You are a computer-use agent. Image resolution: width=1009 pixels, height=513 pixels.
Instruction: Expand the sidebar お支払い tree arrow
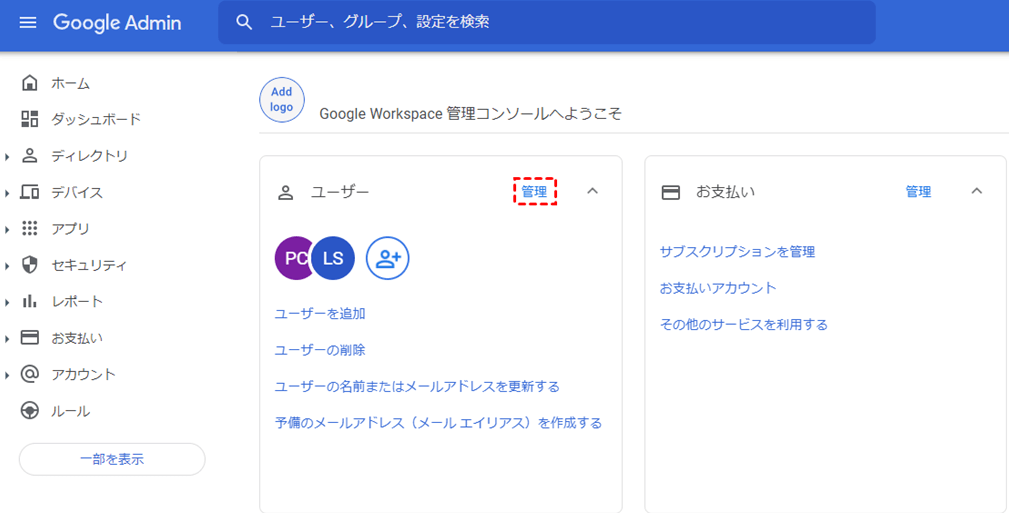click(7, 338)
